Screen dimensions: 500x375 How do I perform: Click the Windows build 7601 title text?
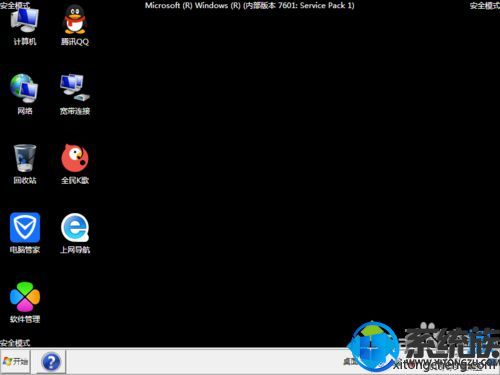(250, 5)
